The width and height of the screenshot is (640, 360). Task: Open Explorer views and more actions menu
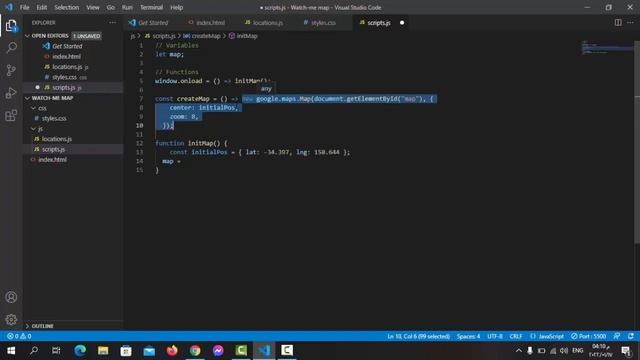[112, 23]
